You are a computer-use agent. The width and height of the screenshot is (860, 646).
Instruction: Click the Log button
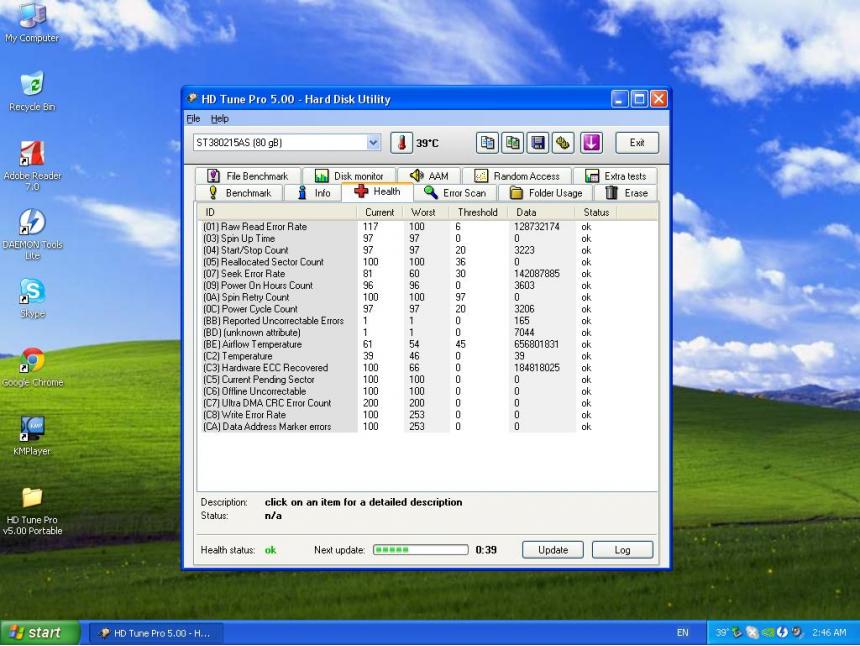pos(622,550)
